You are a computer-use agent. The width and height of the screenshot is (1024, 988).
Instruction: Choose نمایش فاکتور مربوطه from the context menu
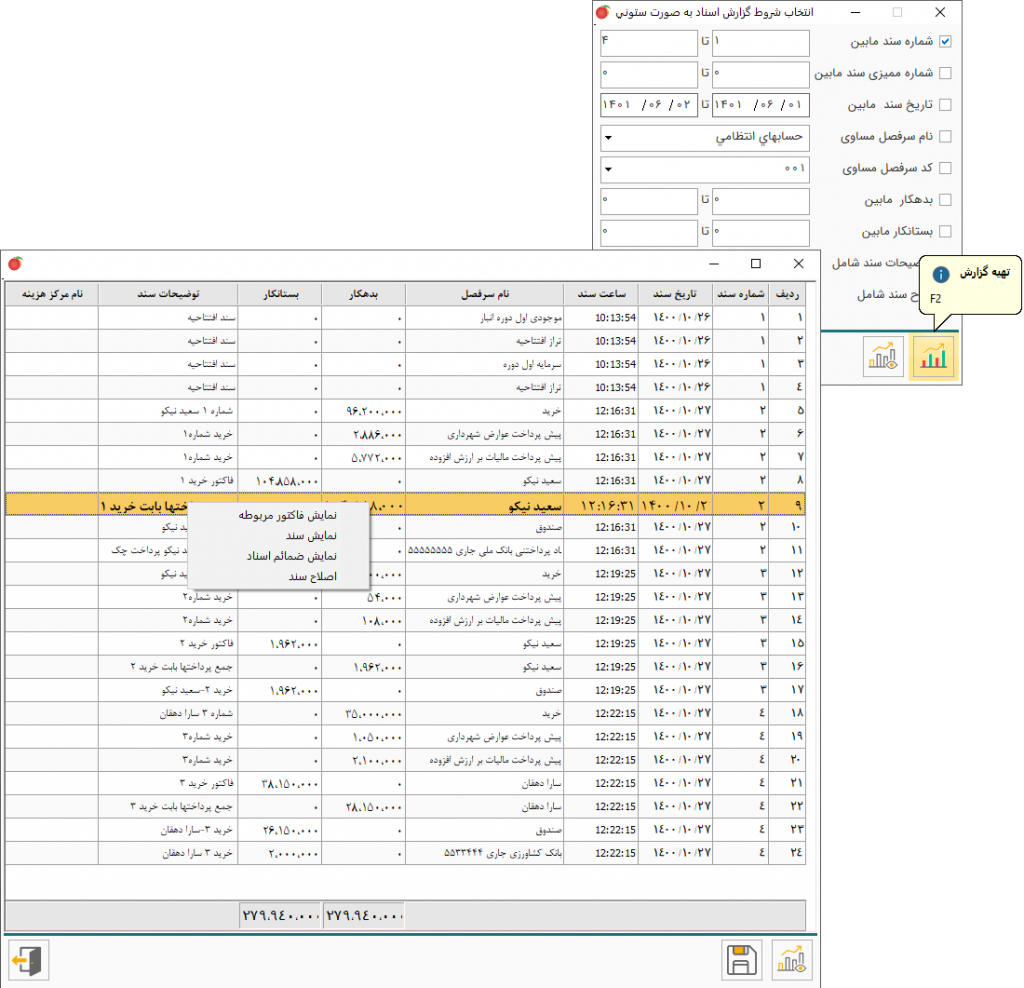pos(287,516)
